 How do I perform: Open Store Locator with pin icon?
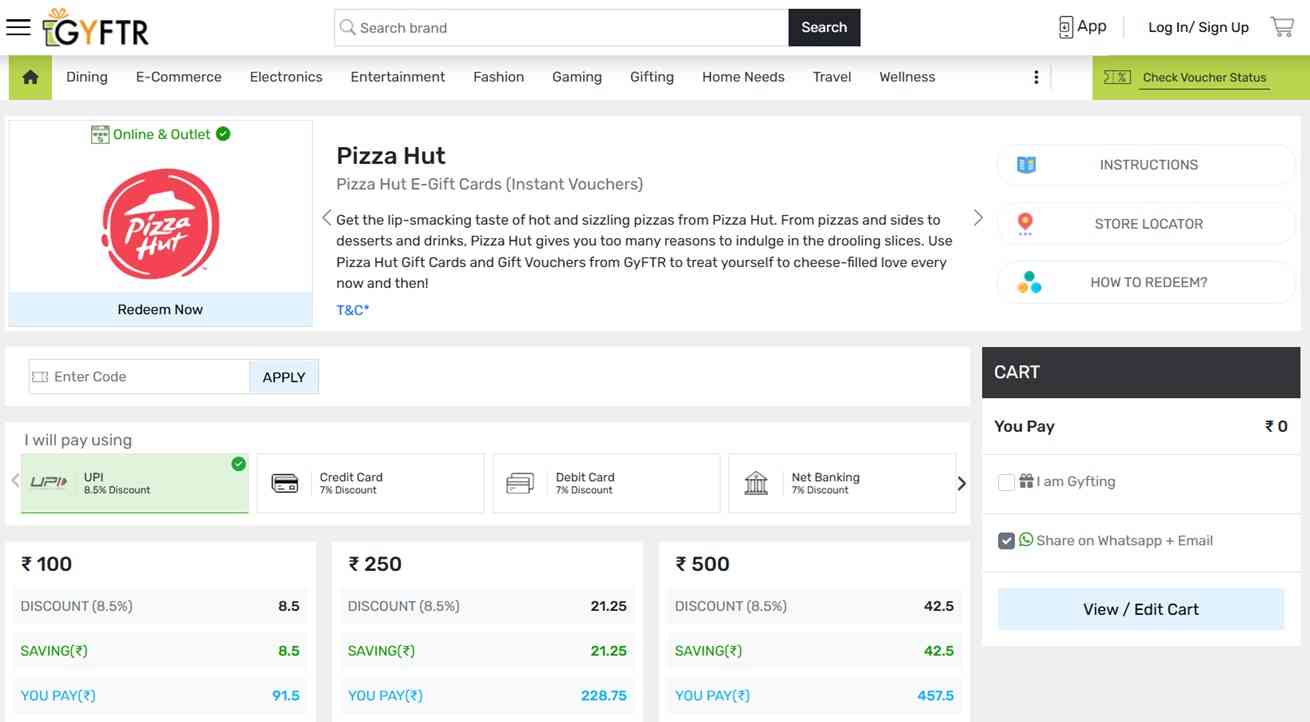1146,224
